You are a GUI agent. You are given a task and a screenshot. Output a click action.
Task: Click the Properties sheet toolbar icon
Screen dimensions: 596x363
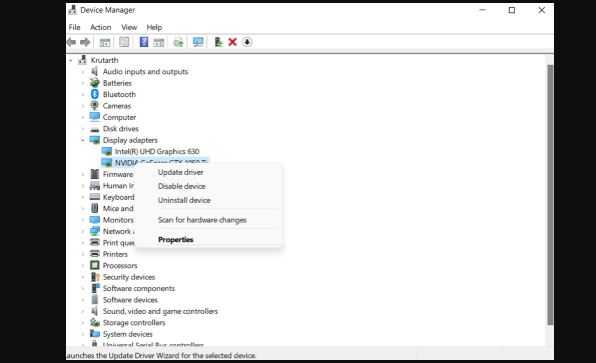[124, 42]
